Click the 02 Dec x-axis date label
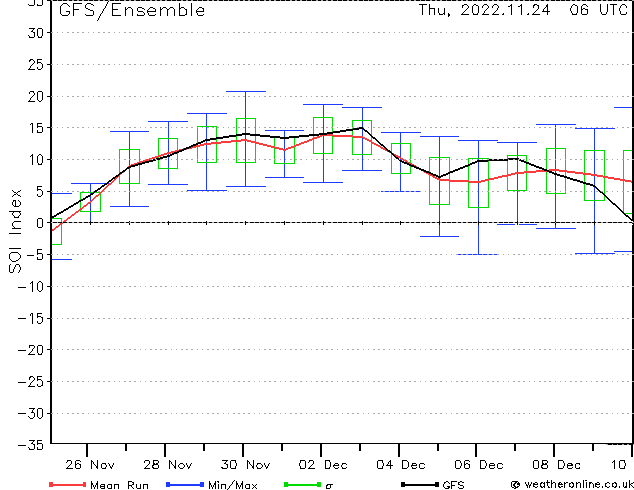The height and width of the screenshot is (490, 634). tap(323, 465)
